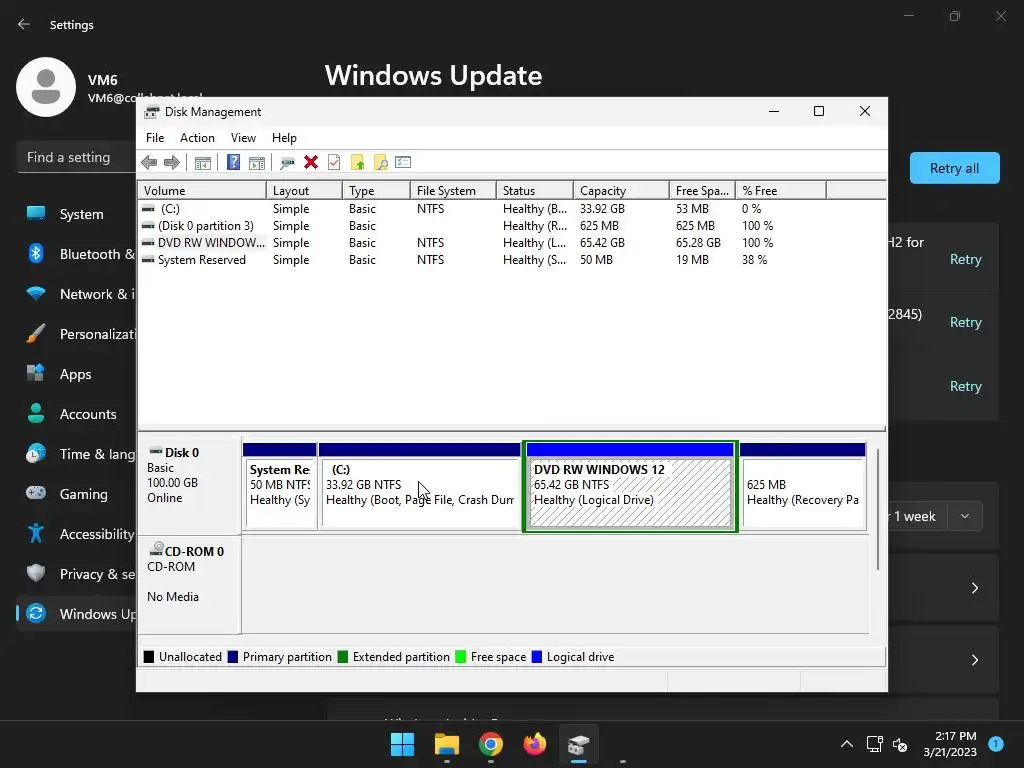Open the Action menu
1024x768 pixels.
coord(197,138)
